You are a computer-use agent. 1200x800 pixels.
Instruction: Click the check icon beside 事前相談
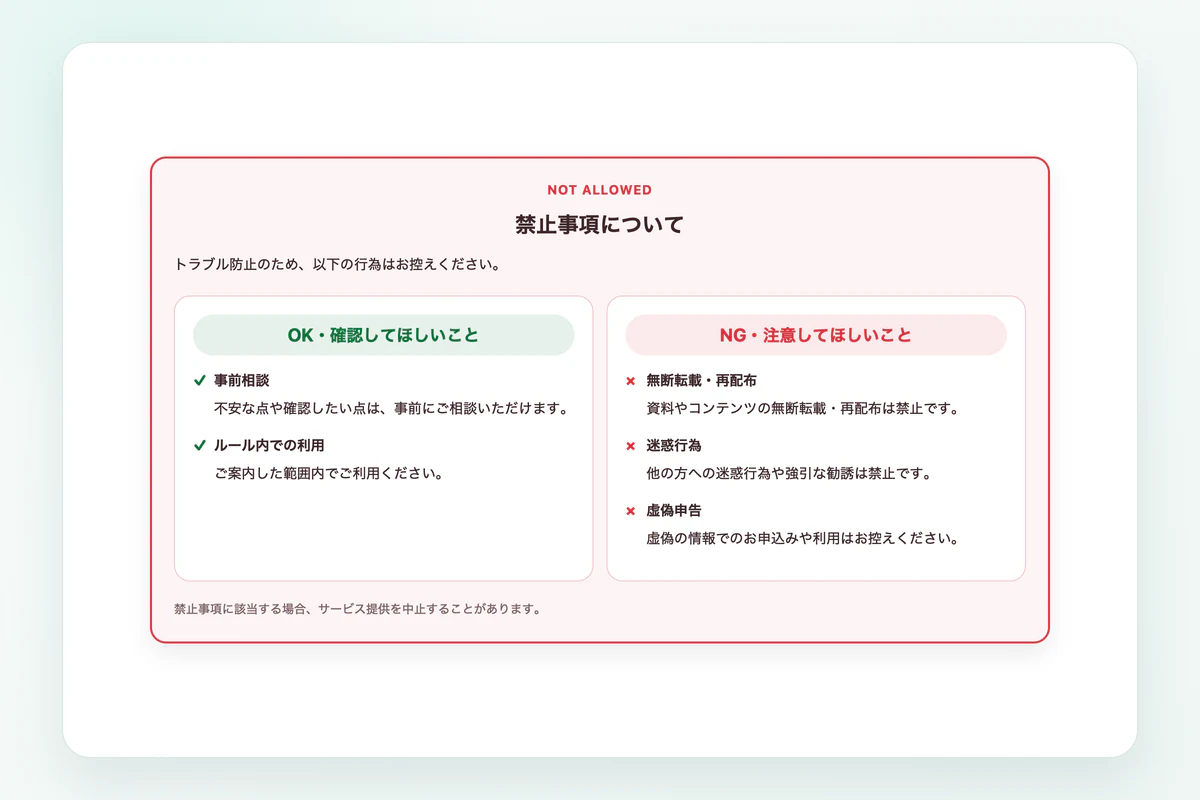200,381
